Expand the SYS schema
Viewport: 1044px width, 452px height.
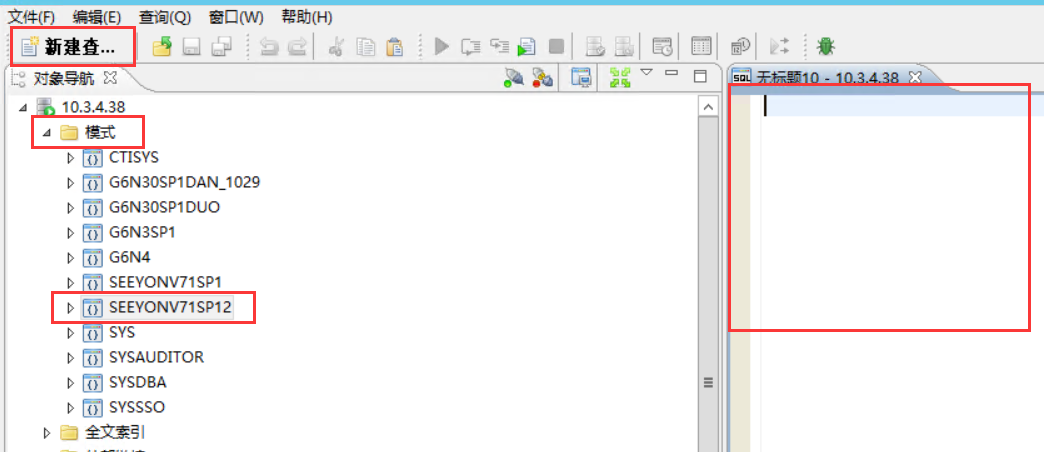[x=71, y=332]
